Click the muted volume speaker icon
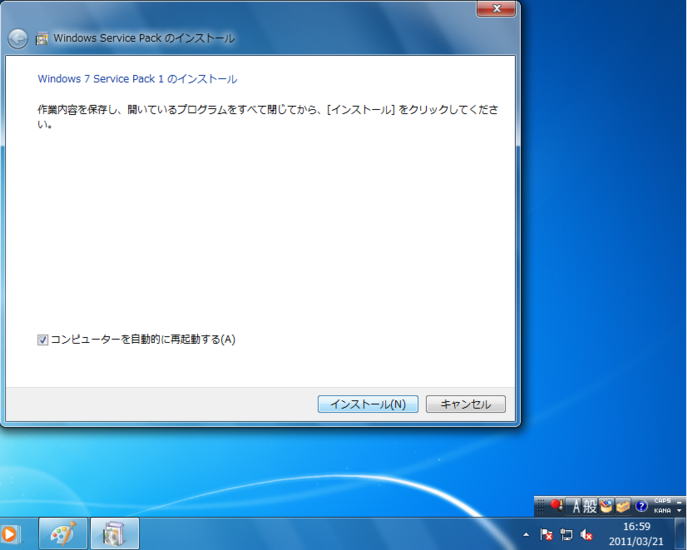This screenshot has width=687, height=550. tap(586, 535)
